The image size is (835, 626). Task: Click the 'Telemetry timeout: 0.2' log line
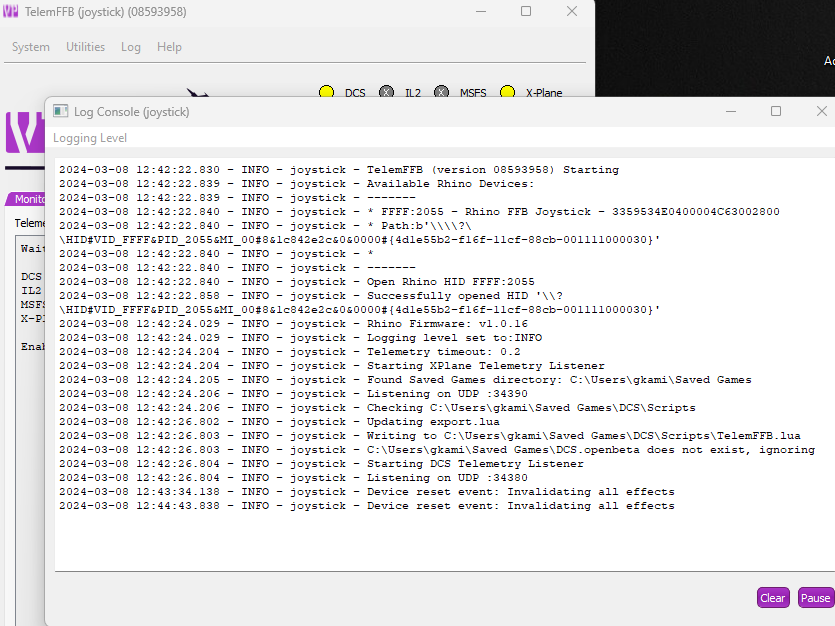(x=290, y=351)
